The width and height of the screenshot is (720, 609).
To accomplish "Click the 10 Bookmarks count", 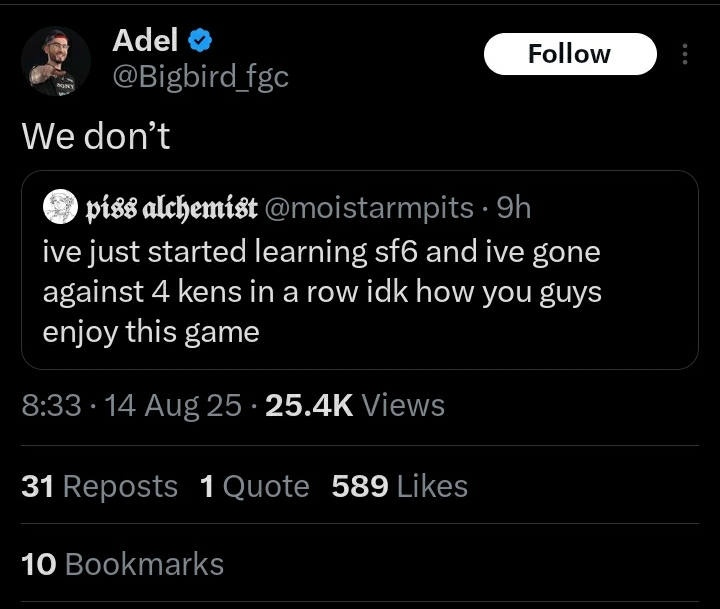I will point(122,564).
